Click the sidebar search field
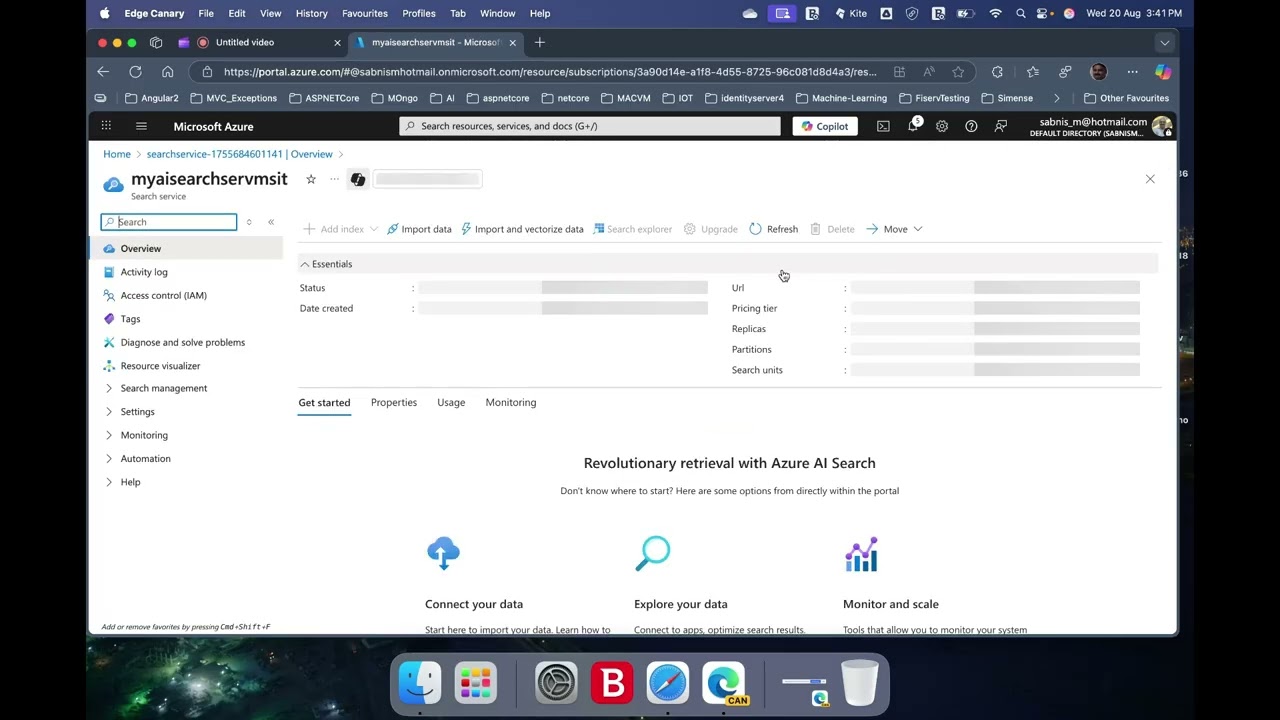This screenshot has height=720, width=1280. pos(169,222)
